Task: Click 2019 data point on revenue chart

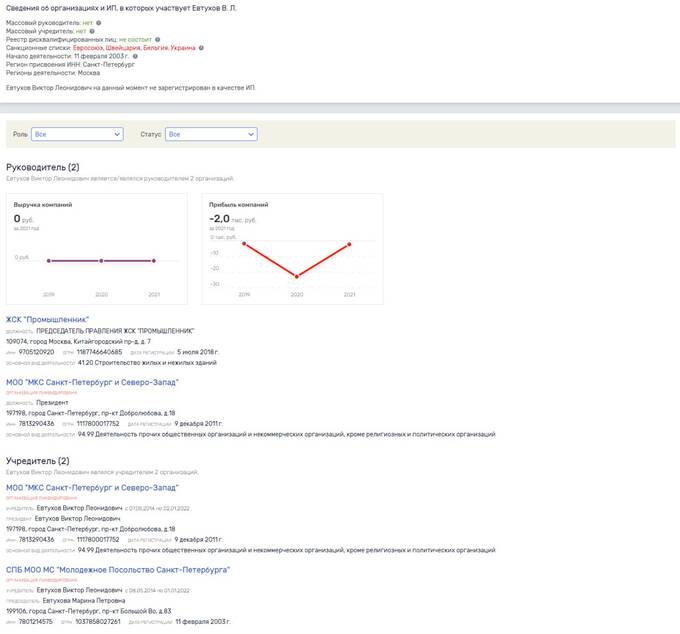Action: pyautogui.click(x=49, y=261)
